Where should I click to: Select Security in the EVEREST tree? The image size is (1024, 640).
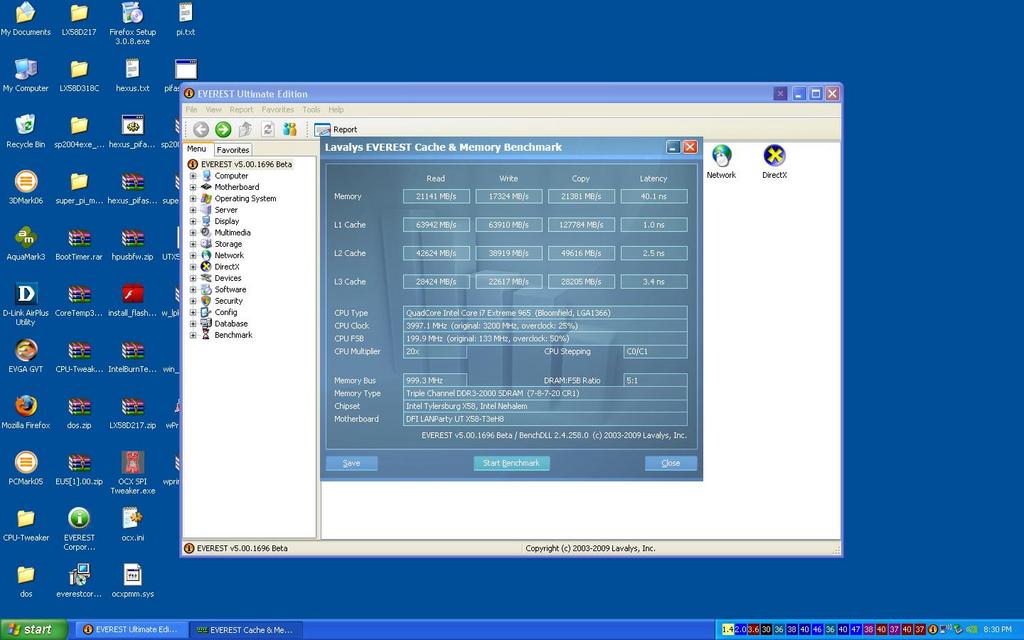[x=228, y=301]
